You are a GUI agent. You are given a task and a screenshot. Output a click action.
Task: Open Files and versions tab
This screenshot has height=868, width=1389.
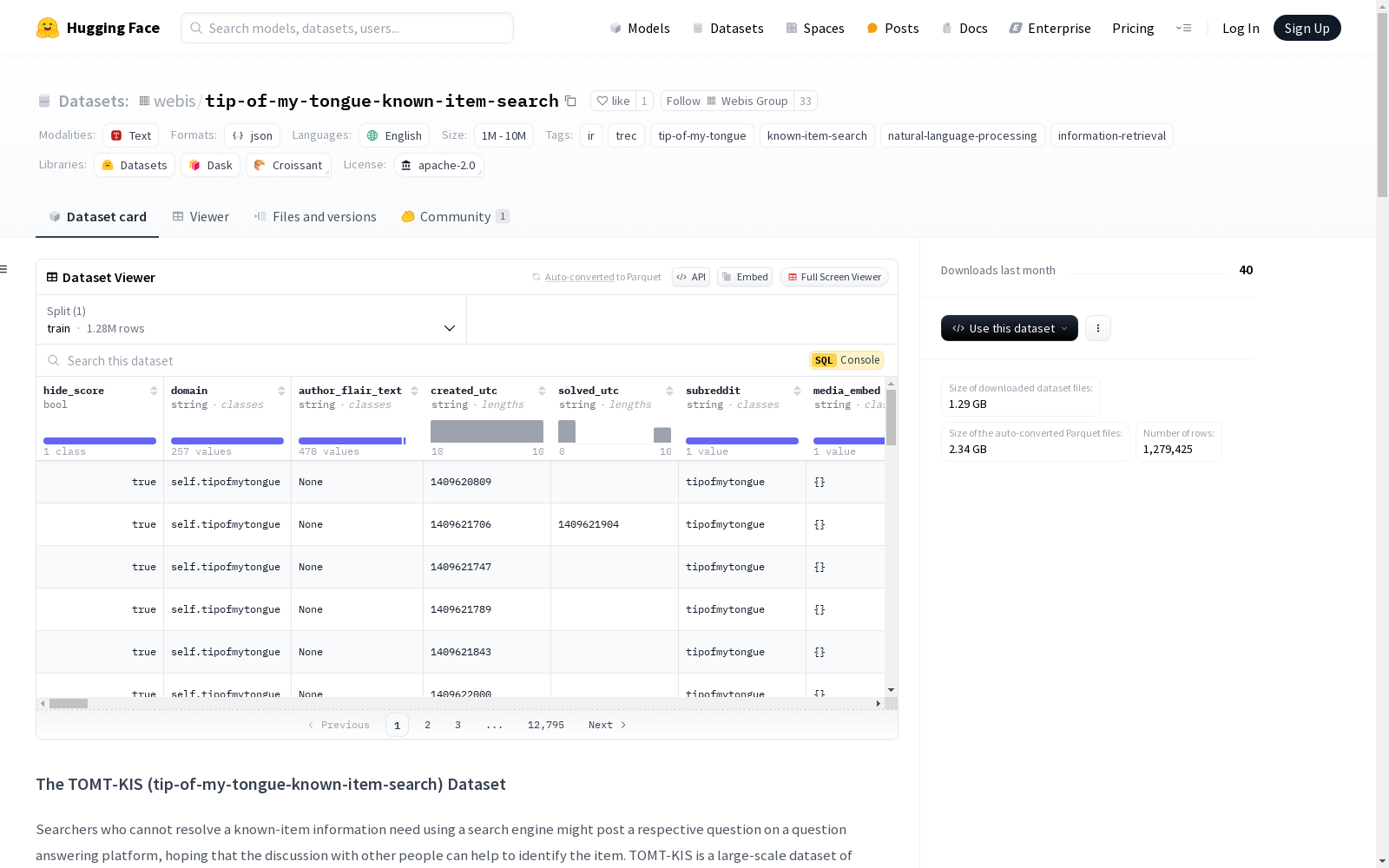(x=315, y=217)
